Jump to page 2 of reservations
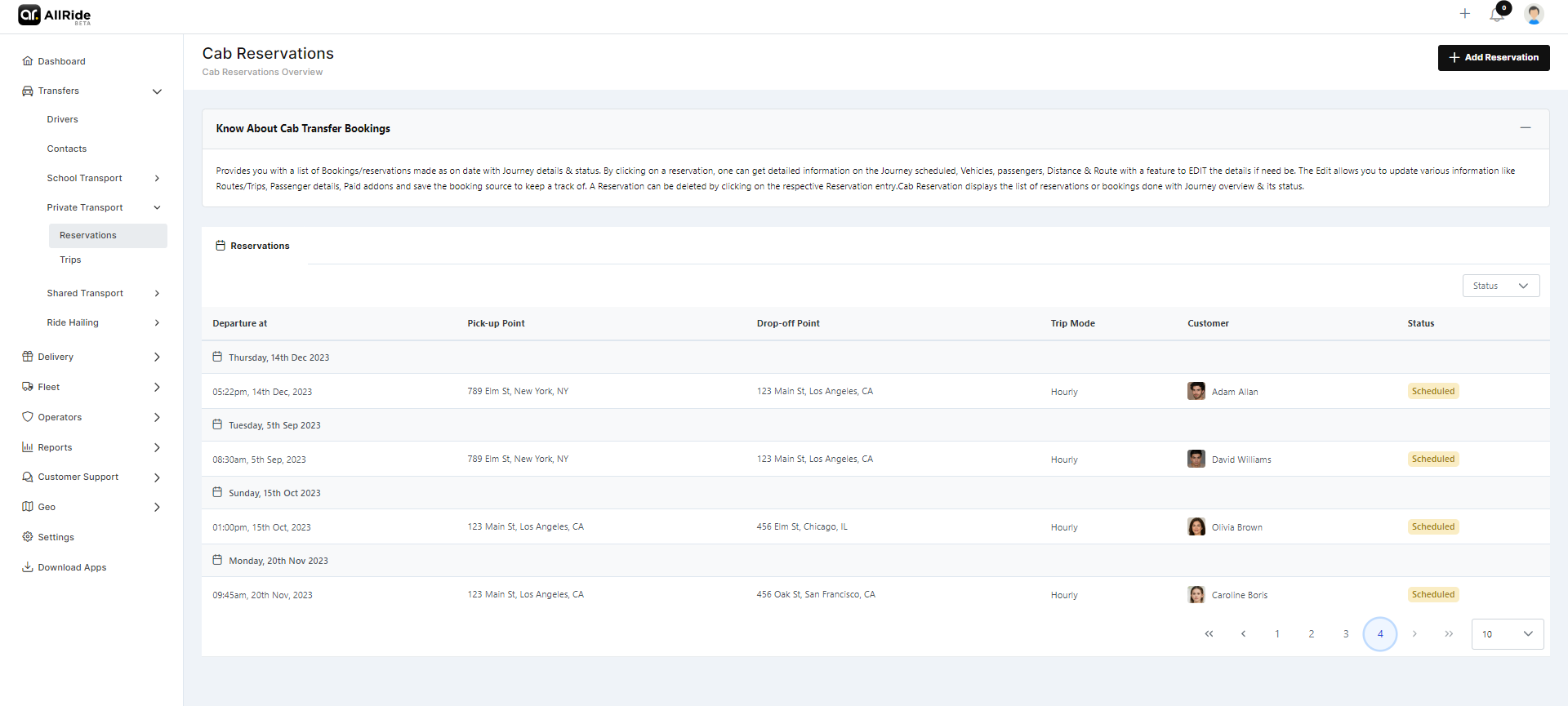This screenshot has height=706, width=1568. [x=1312, y=634]
